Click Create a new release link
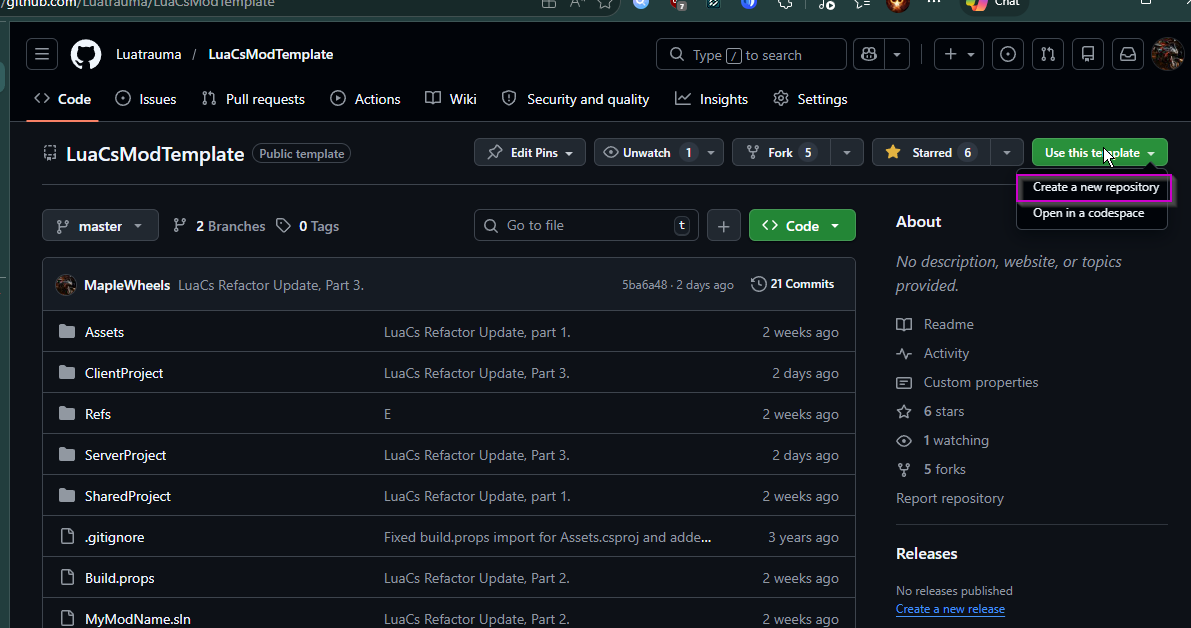Image resolution: width=1191 pixels, height=628 pixels. 950,609
